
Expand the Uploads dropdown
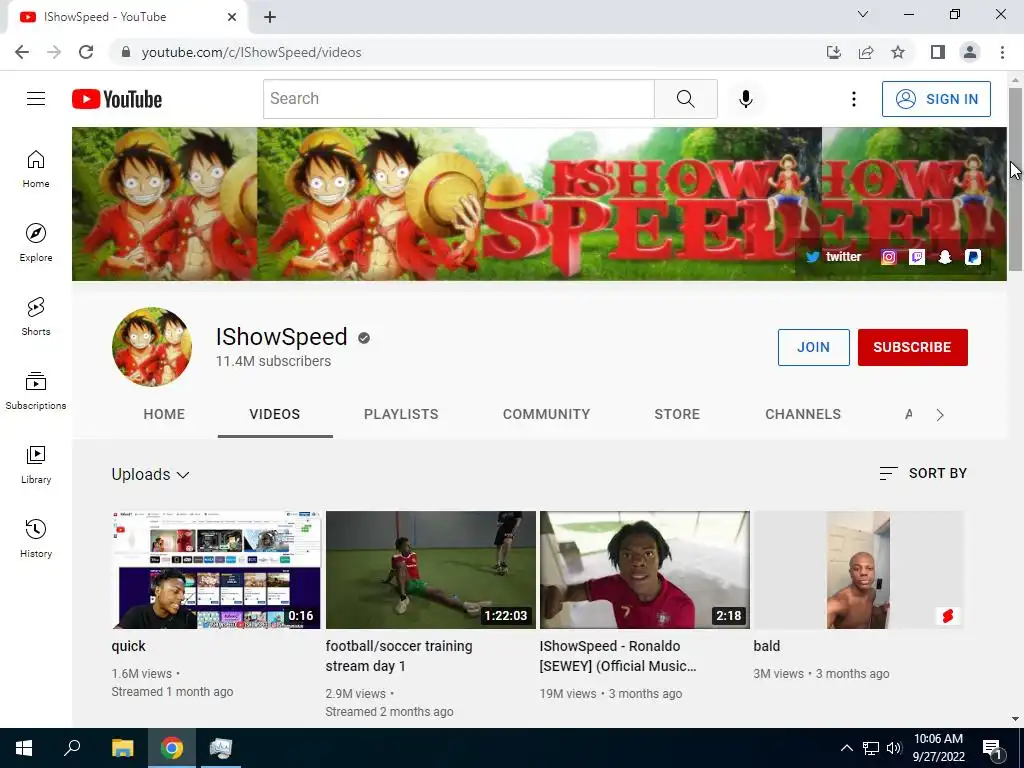tap(150, 475)
